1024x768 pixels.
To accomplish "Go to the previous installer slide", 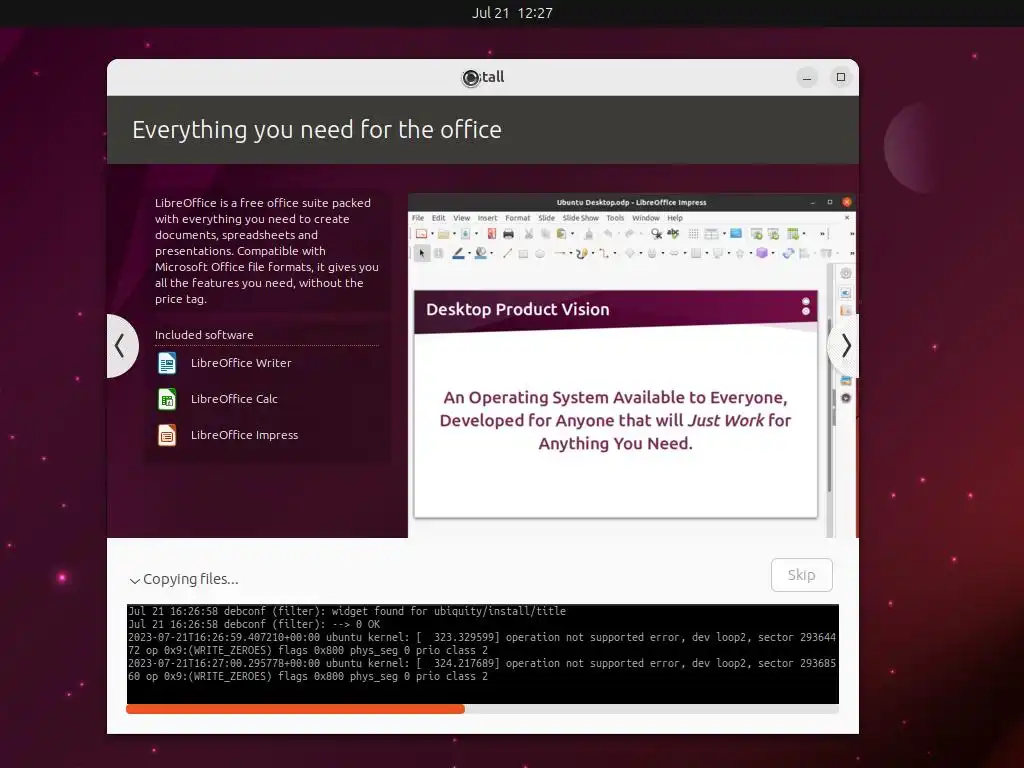I will [121, 345].
